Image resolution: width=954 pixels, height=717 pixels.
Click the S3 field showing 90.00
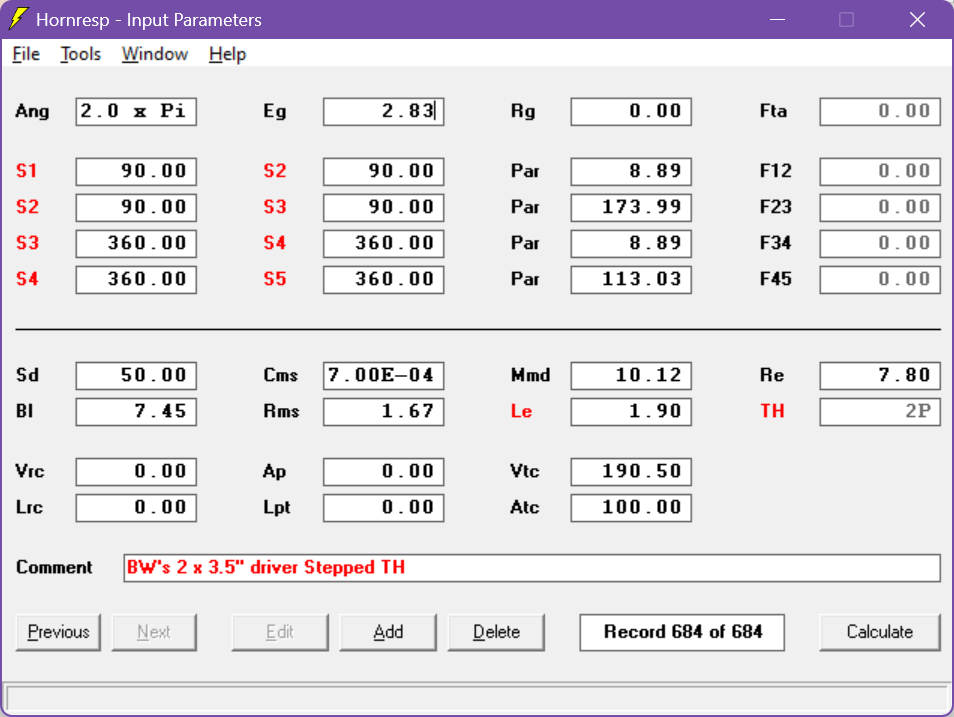(383, 207)
